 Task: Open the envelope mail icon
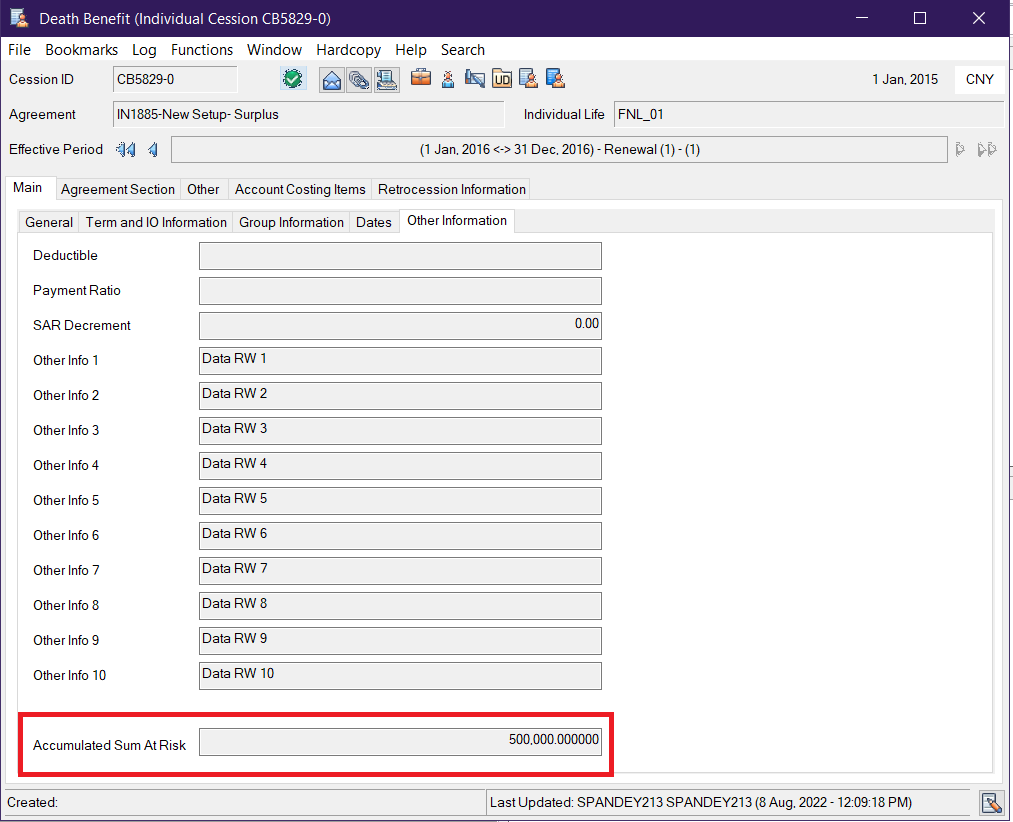point(331,79)
